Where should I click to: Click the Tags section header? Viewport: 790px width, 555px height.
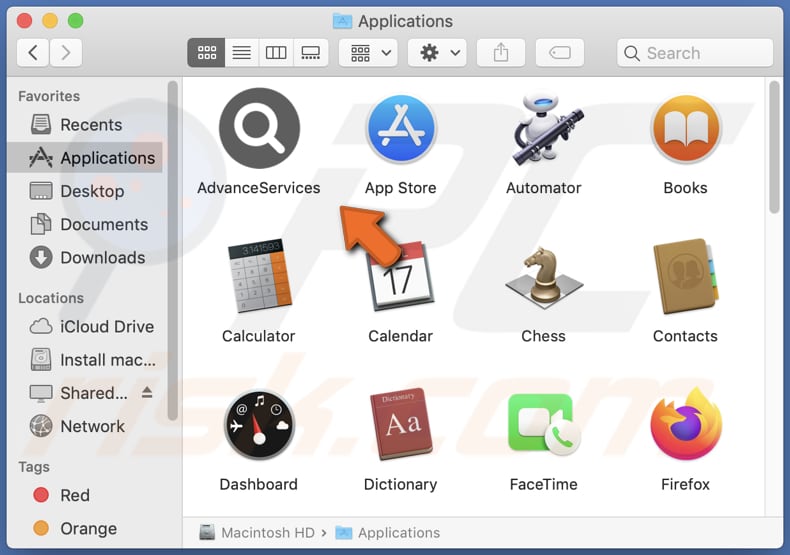(34, 467)
